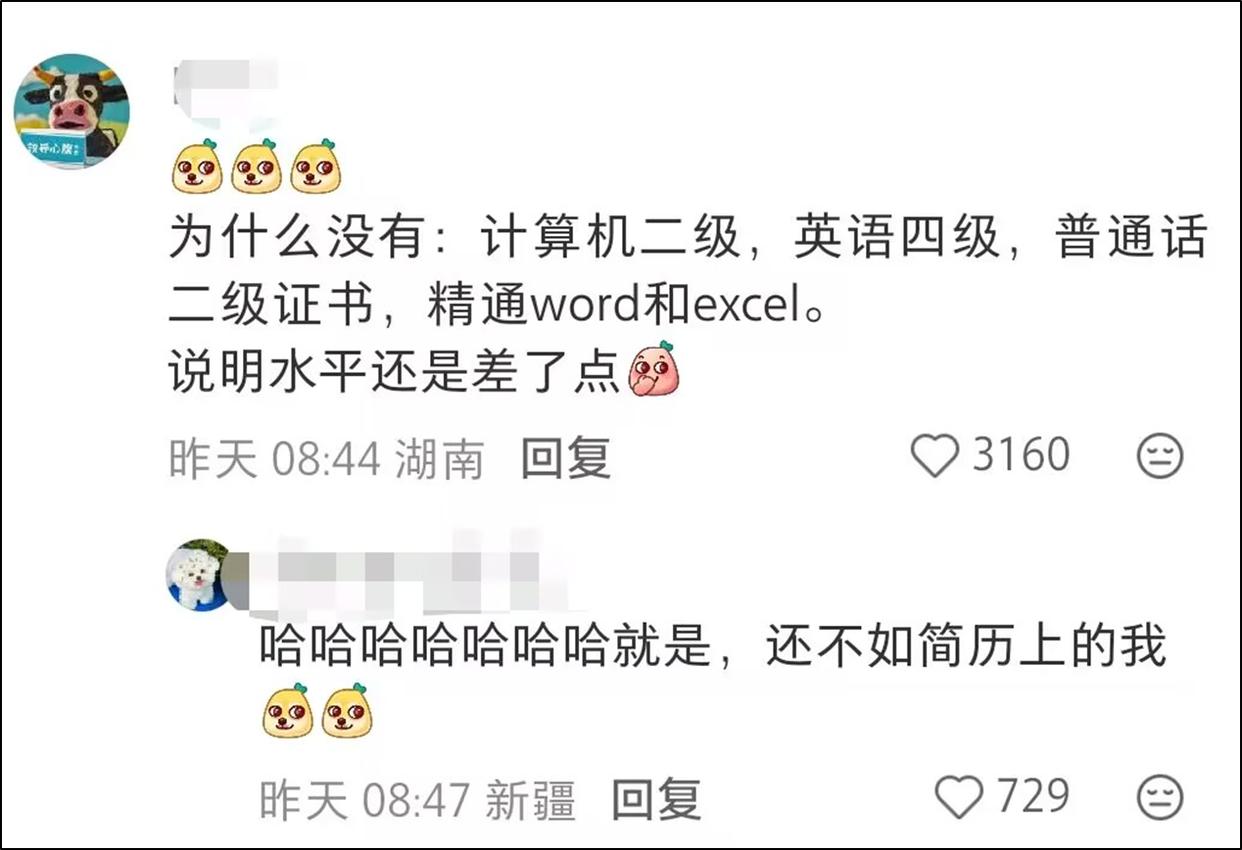The image size is (1242, 850).
Task: Open the white dog avatar profile
Action: click(x=197, y=576)
